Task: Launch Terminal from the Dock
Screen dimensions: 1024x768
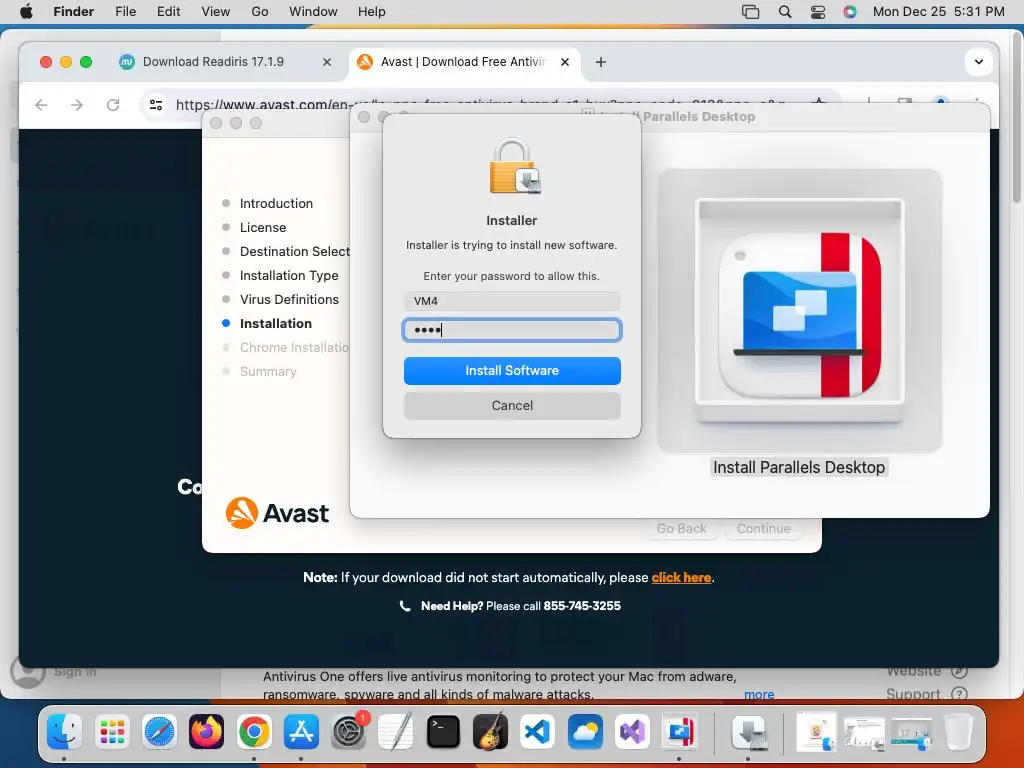Action: pyautogui.click(x=443, y=731)
